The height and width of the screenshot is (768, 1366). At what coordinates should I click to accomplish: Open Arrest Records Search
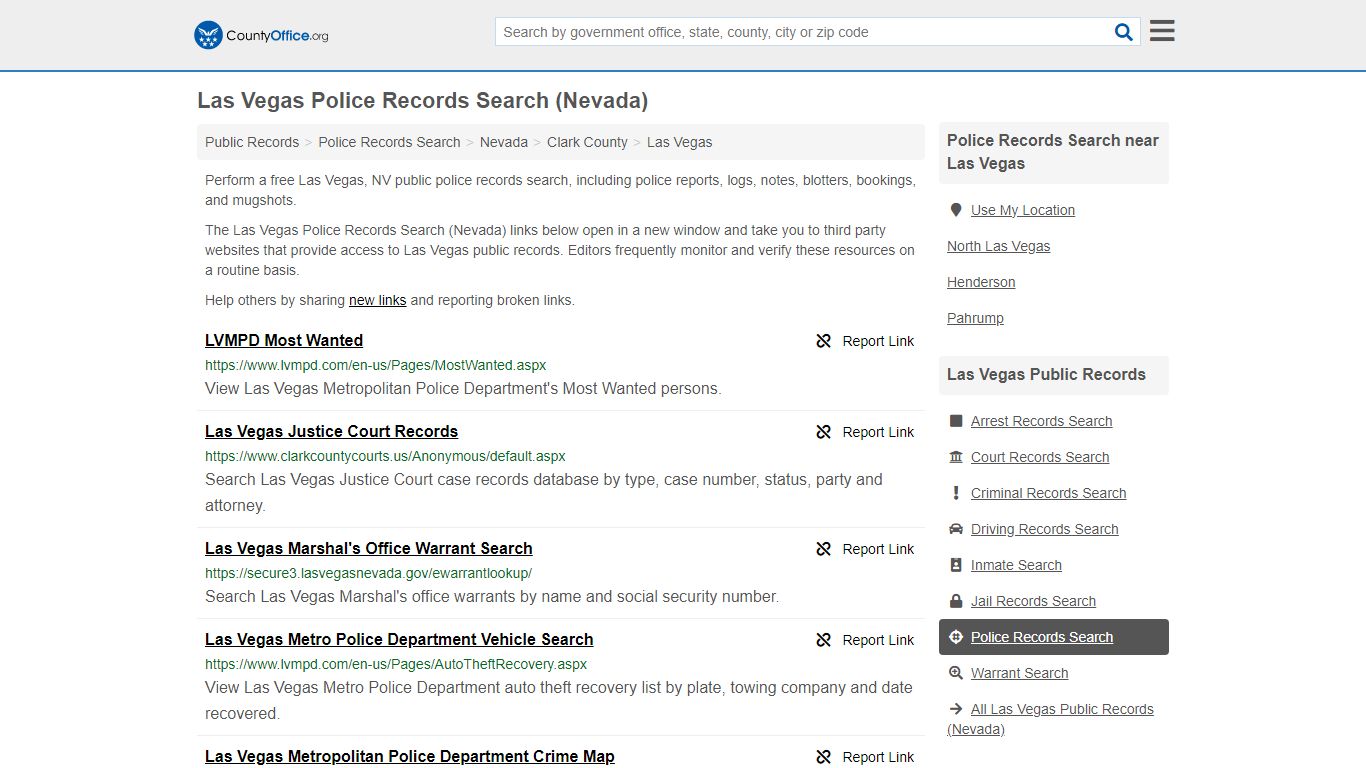pos(1041,421)
